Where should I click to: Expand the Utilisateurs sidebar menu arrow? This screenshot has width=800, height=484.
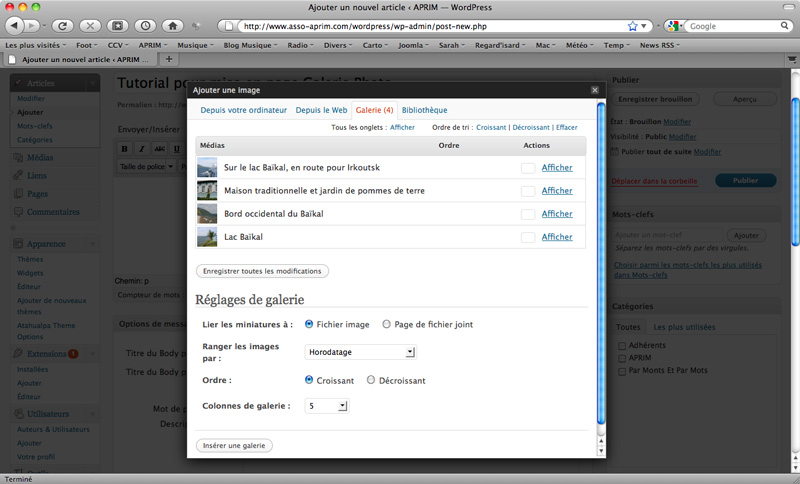[x=92, y=414]
